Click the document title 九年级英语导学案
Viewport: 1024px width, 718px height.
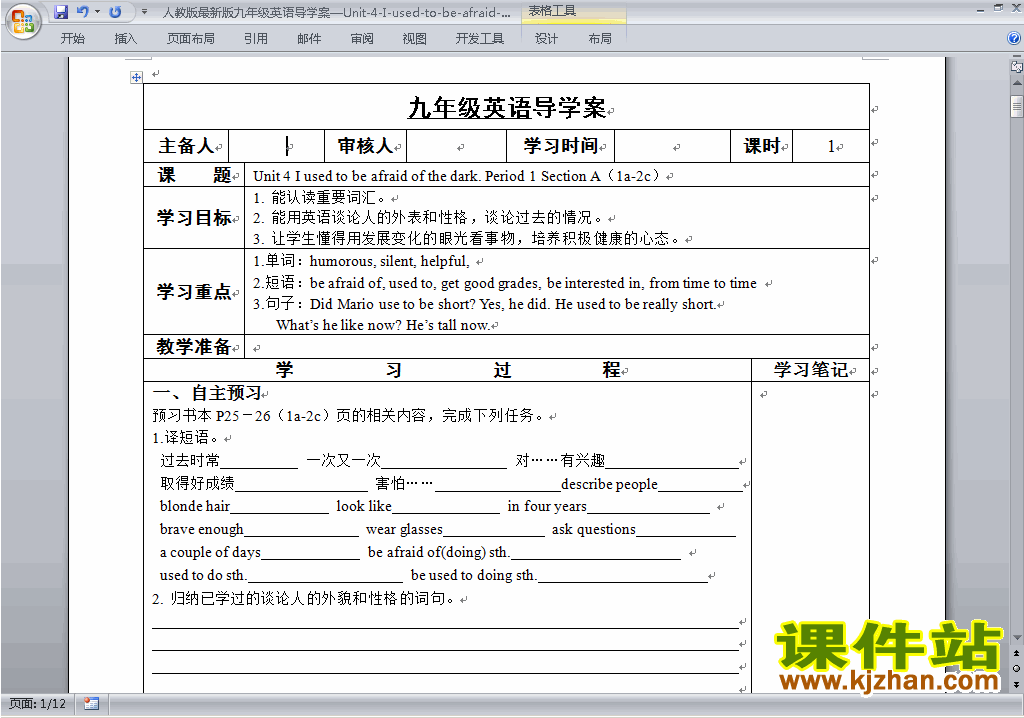(507, 108)
